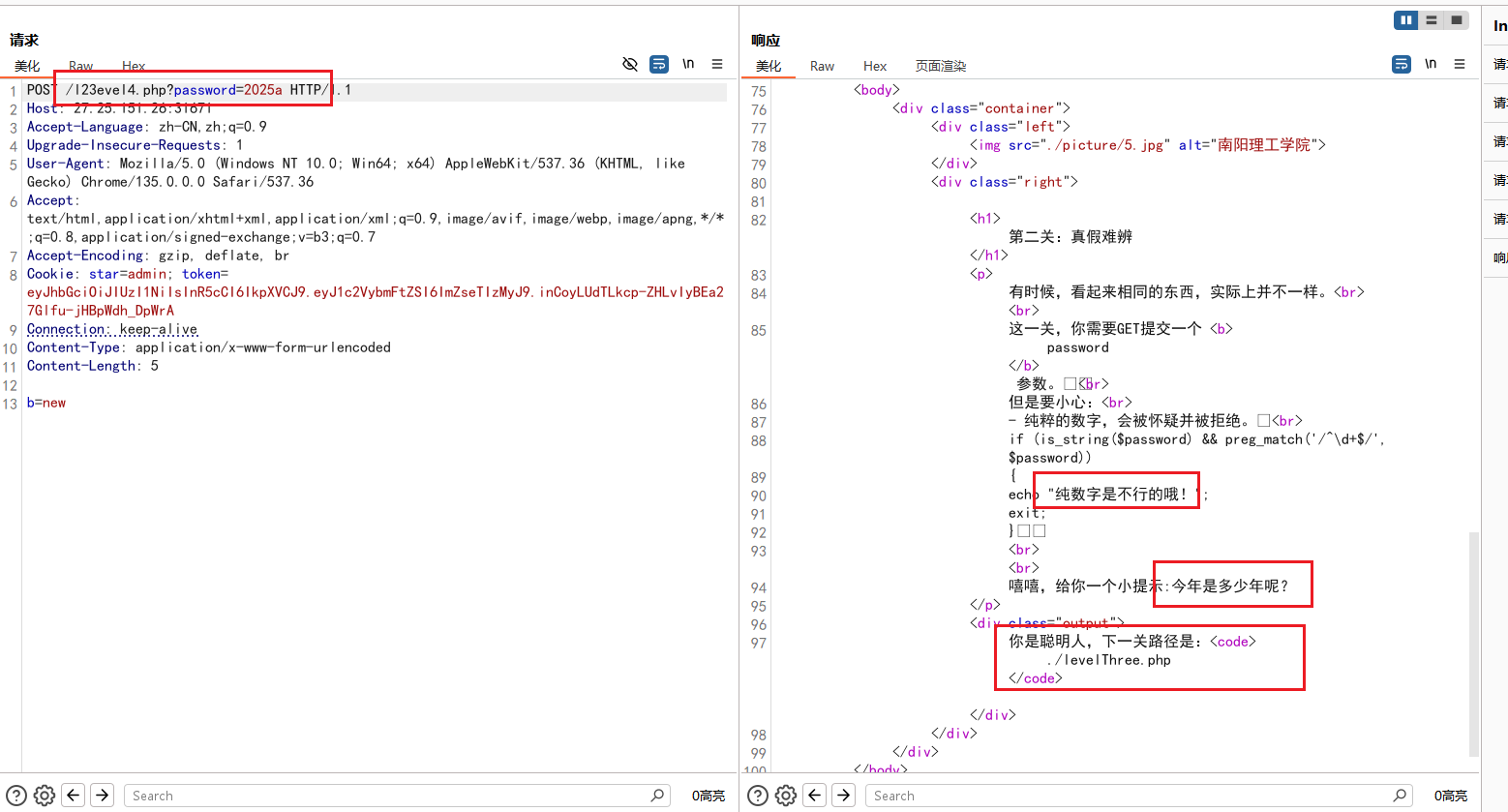1508x812 pixels.
Task: Click the '响应' panel title
Action: pyautogui.click(x=766, y=40)
